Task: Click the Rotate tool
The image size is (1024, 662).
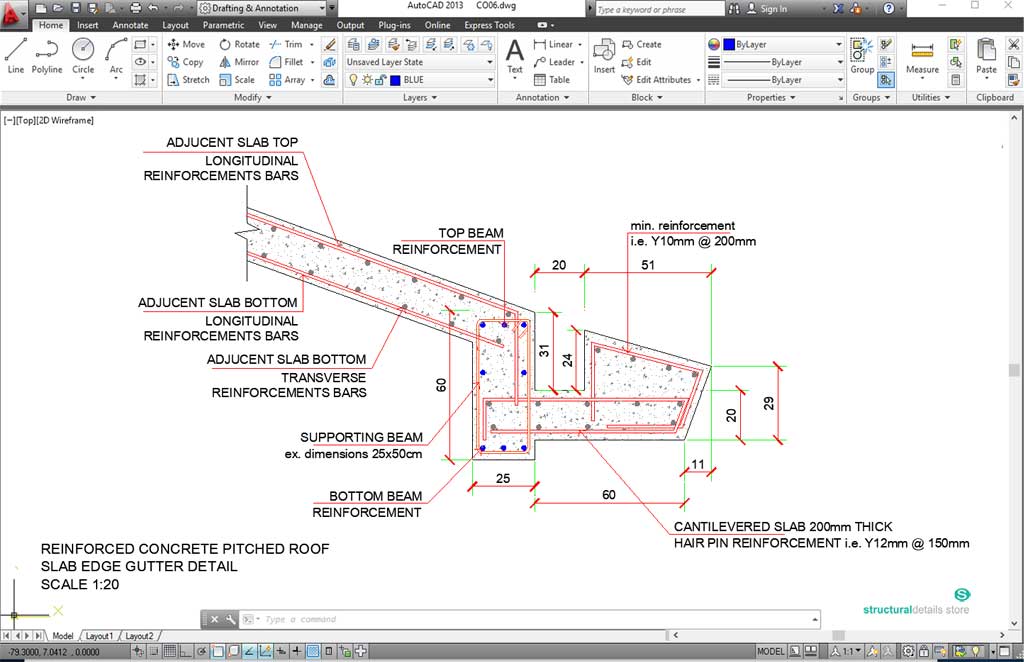Action: click(239, 44)
